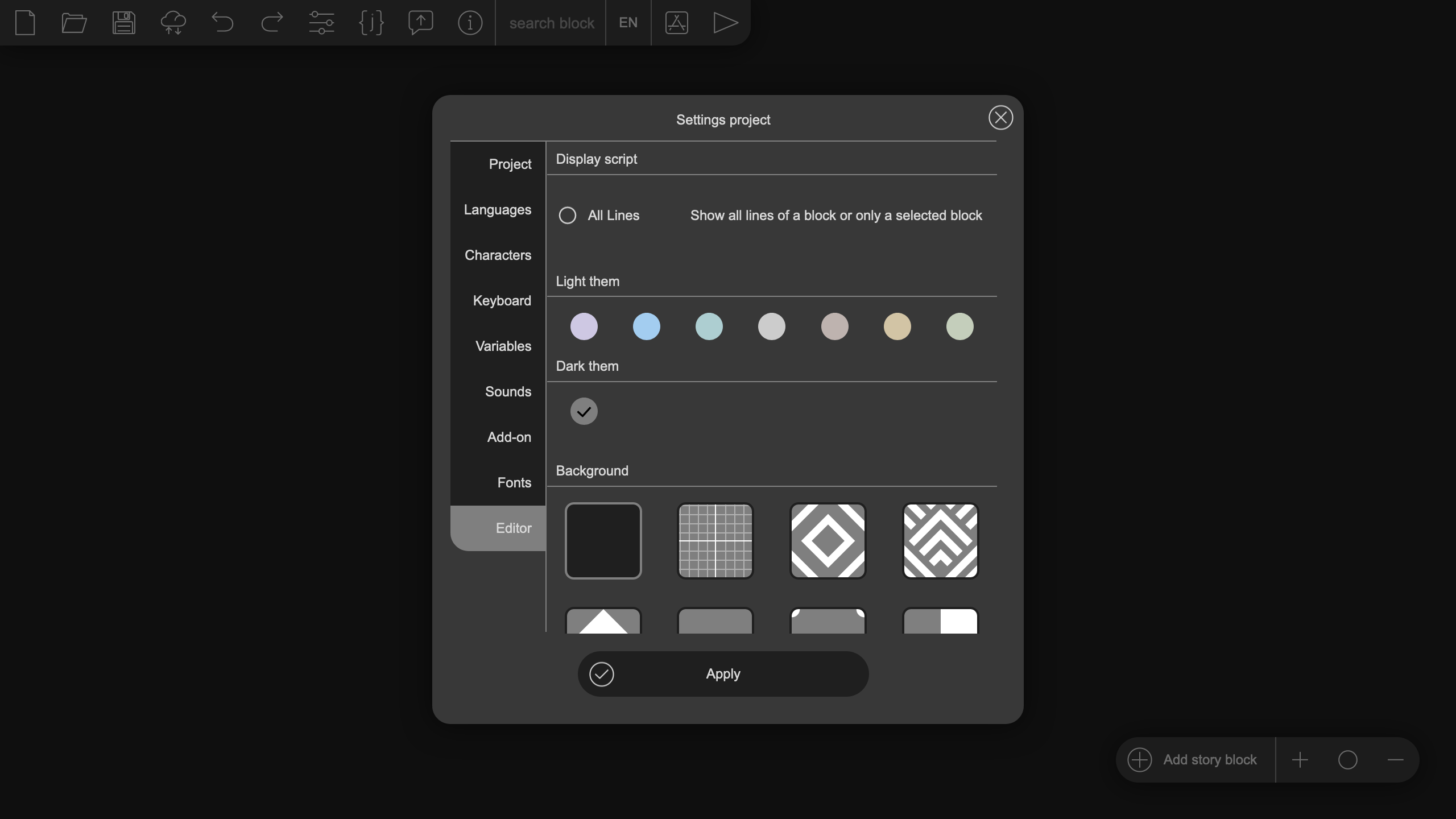Click the redo arrow icon

click(272, 23)
